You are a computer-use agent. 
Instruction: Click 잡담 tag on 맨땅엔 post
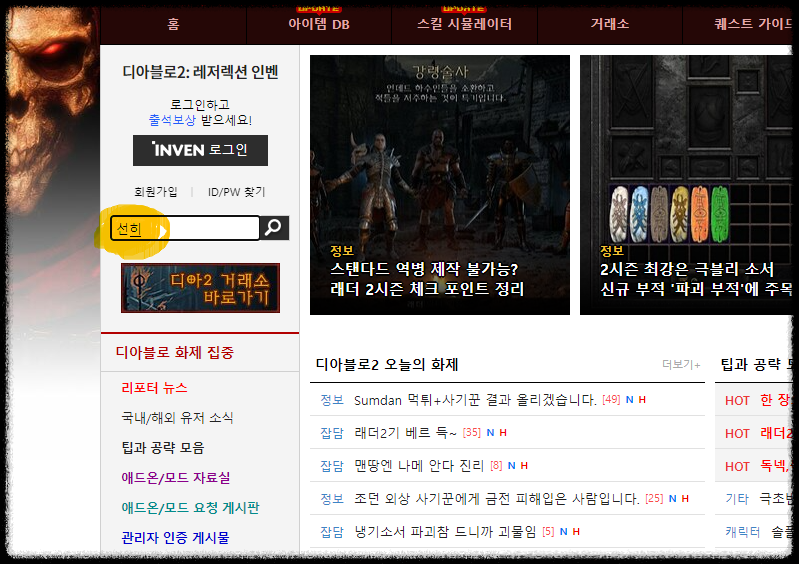(x=332, y=466)
